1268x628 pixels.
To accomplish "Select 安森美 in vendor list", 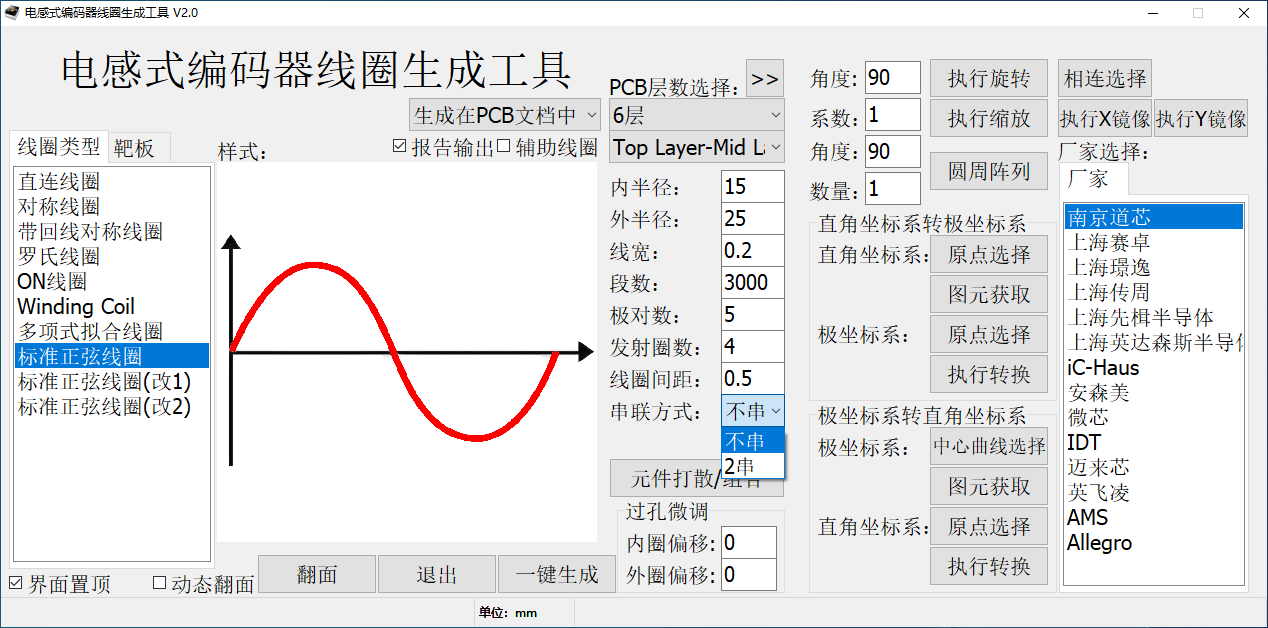I will click(x=1154, y=392).
